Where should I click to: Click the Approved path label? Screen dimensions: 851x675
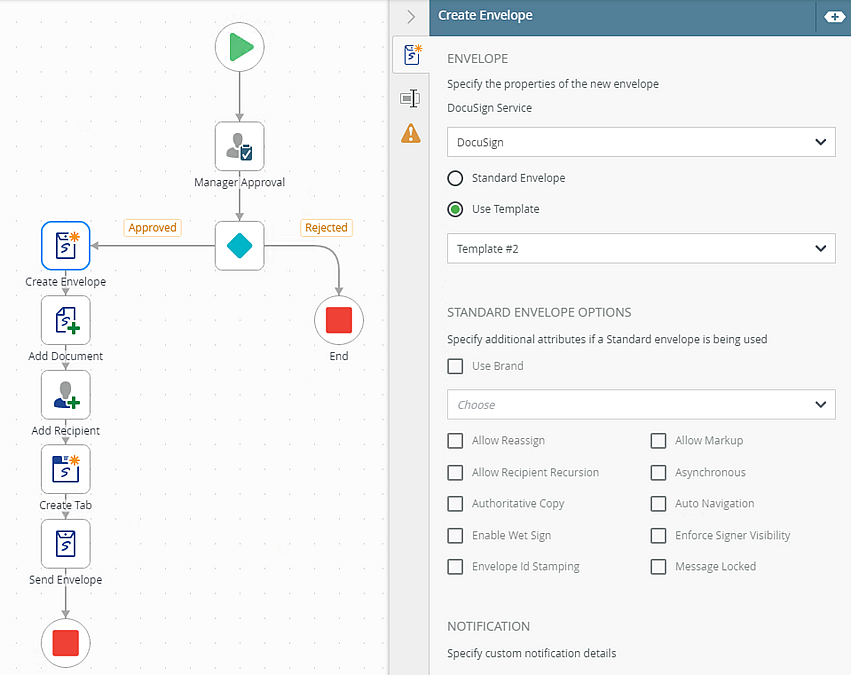coord(152,228)
